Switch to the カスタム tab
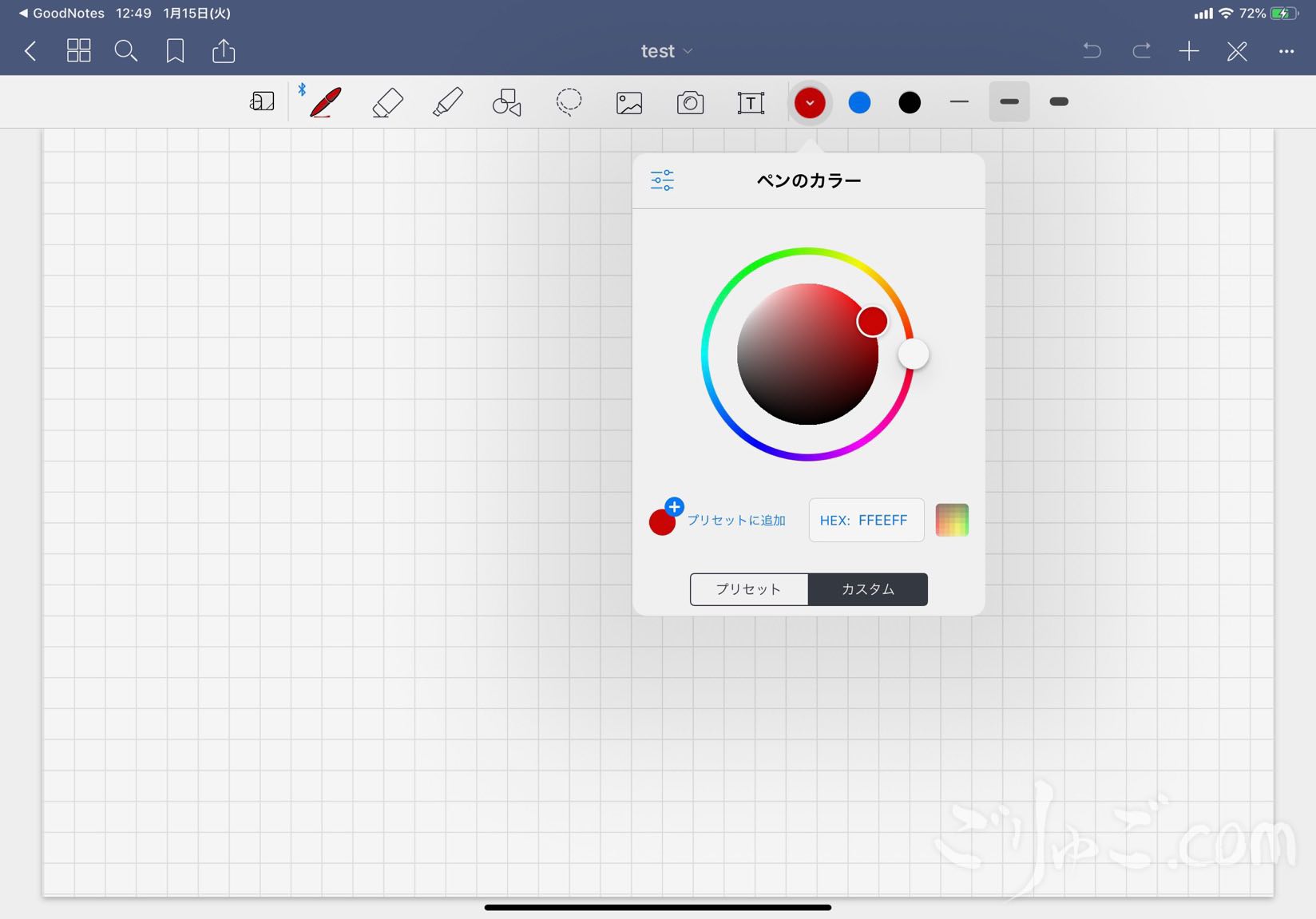This screenshot has width=1316, height=919. pos(868,589)
